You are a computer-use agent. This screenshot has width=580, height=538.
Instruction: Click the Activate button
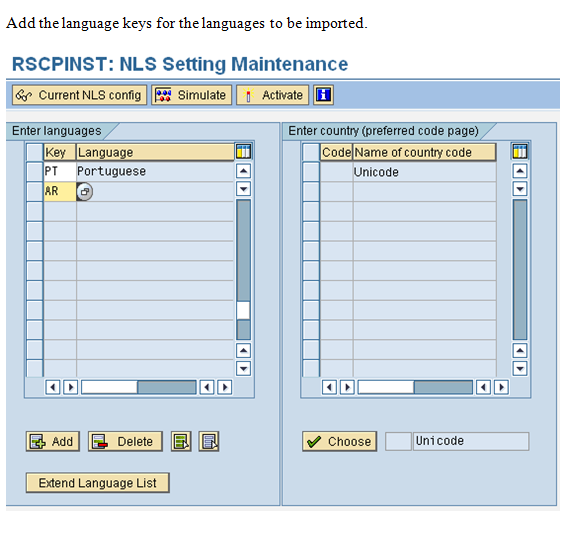coord(272,95)
